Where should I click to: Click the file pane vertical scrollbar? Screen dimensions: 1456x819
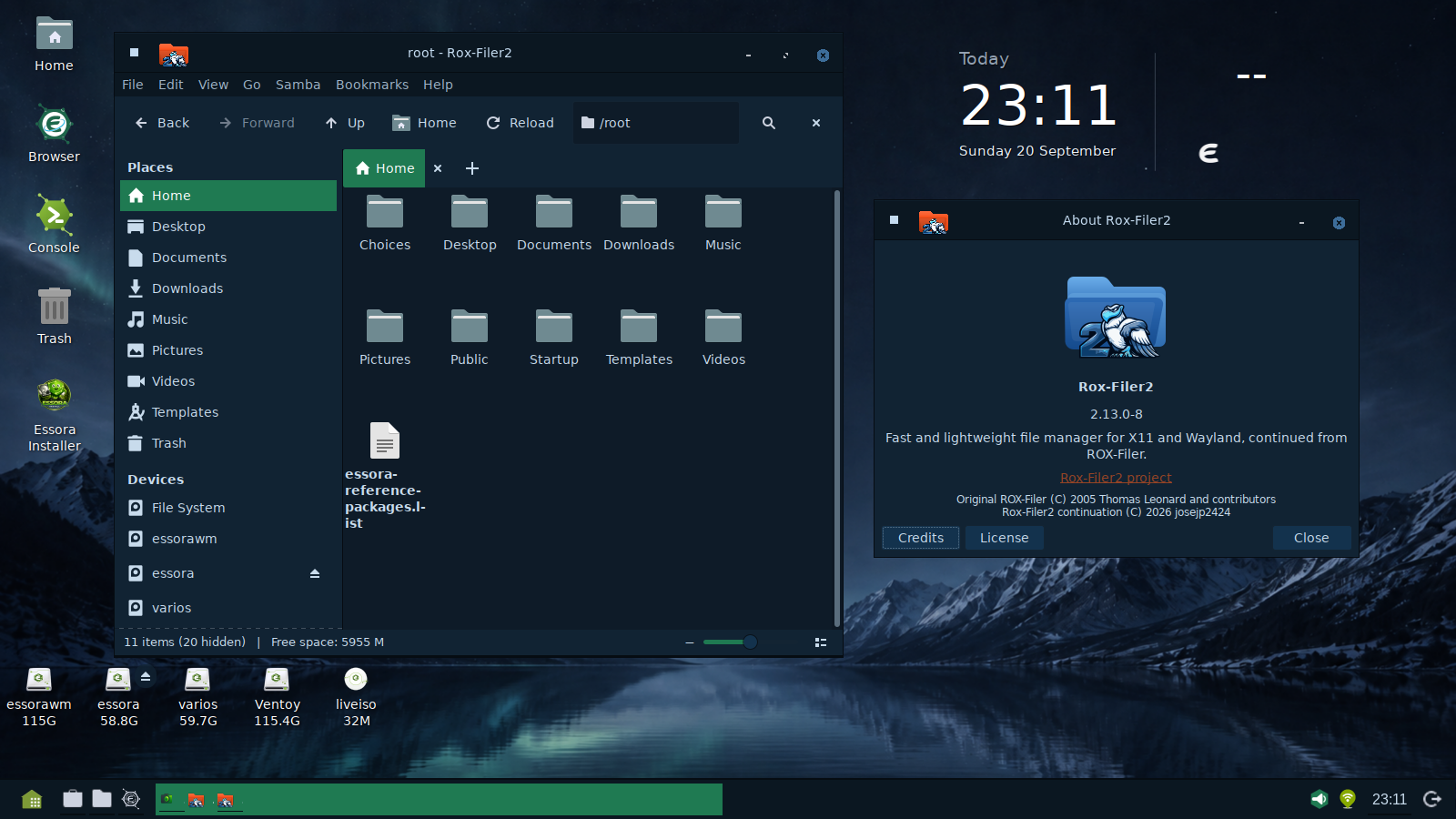[x=837, y=408]
